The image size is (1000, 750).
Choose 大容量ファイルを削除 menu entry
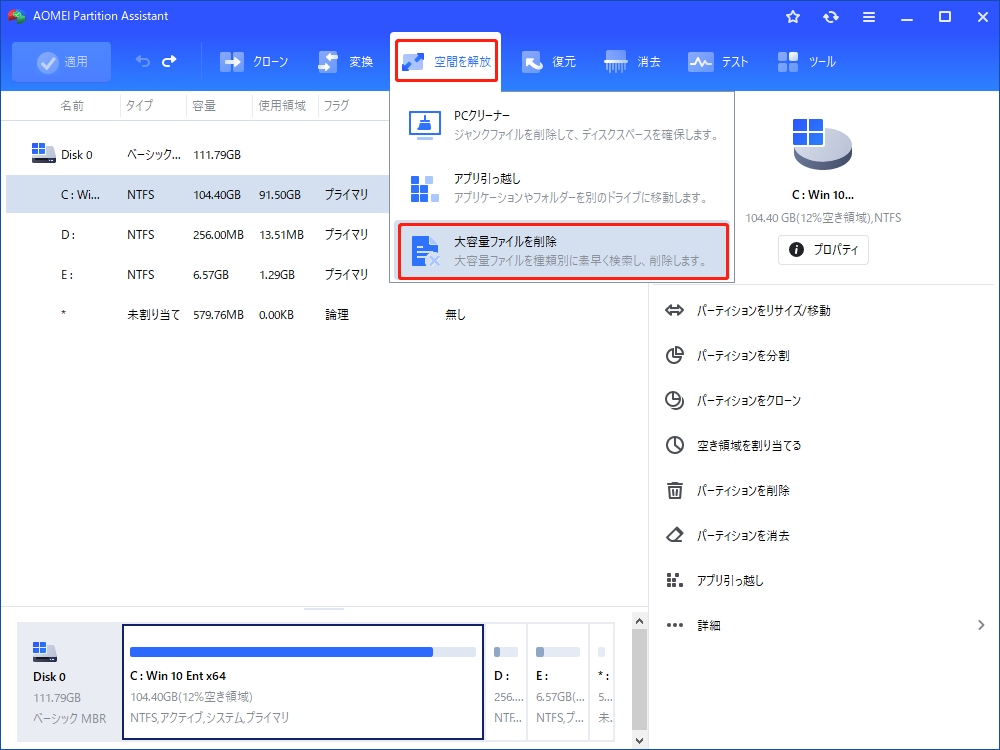[x=562, y=251]
